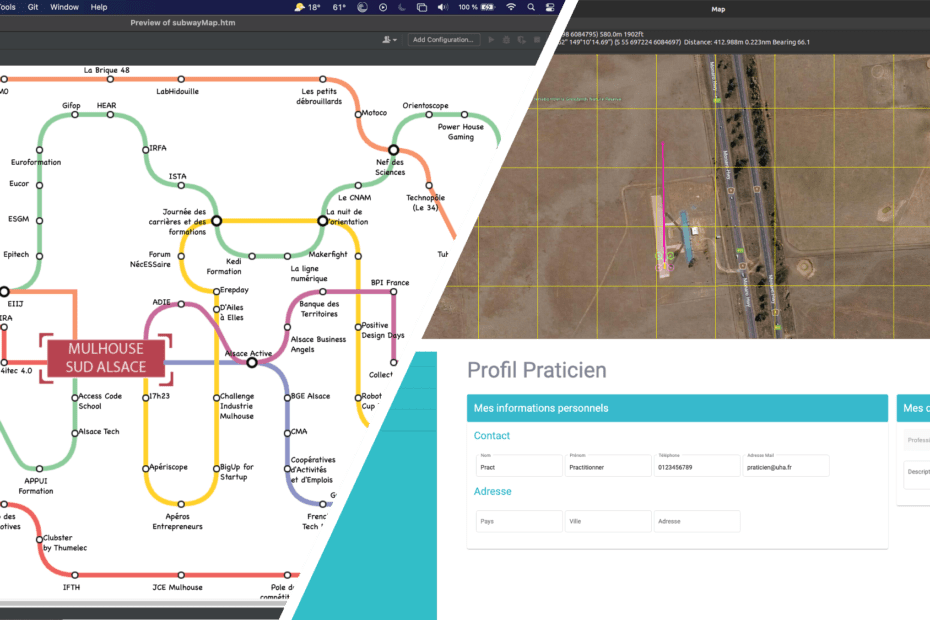930x620 pixels.
Task: Click the Run play icon in IDE toolbar
Action: click(x=491, y=40)
